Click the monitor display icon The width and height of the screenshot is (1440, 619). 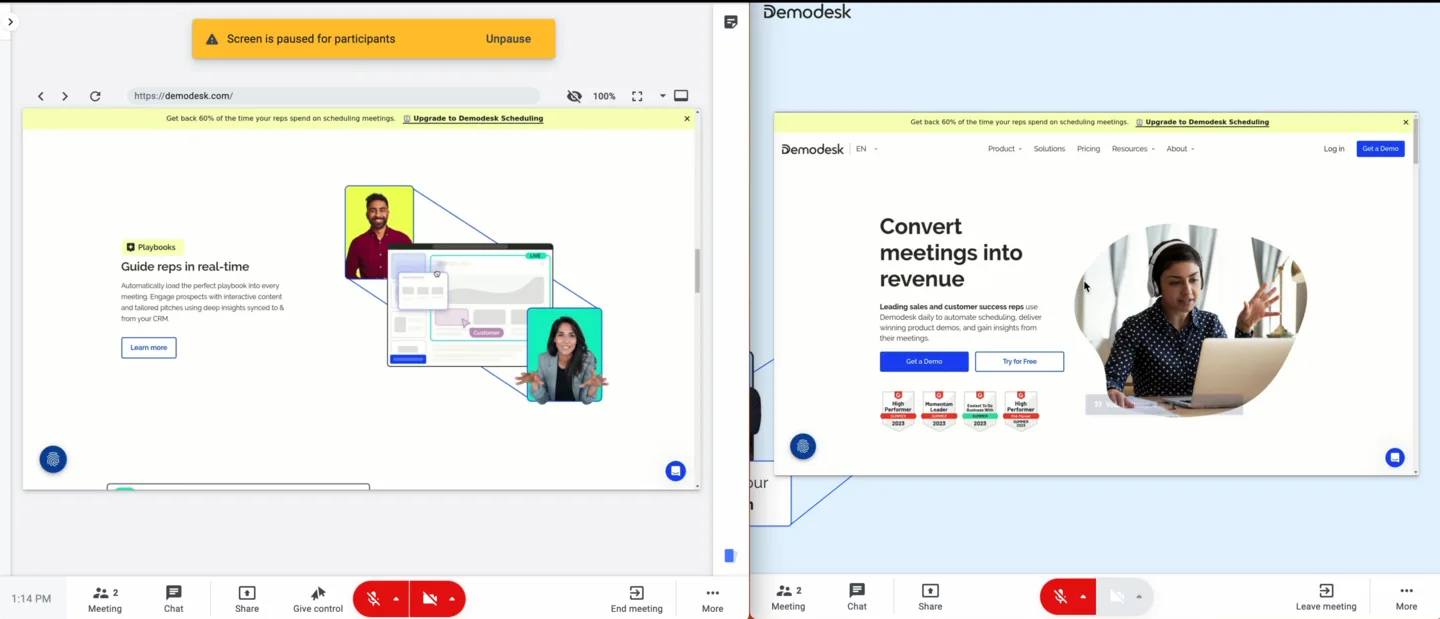click(681, 96)
